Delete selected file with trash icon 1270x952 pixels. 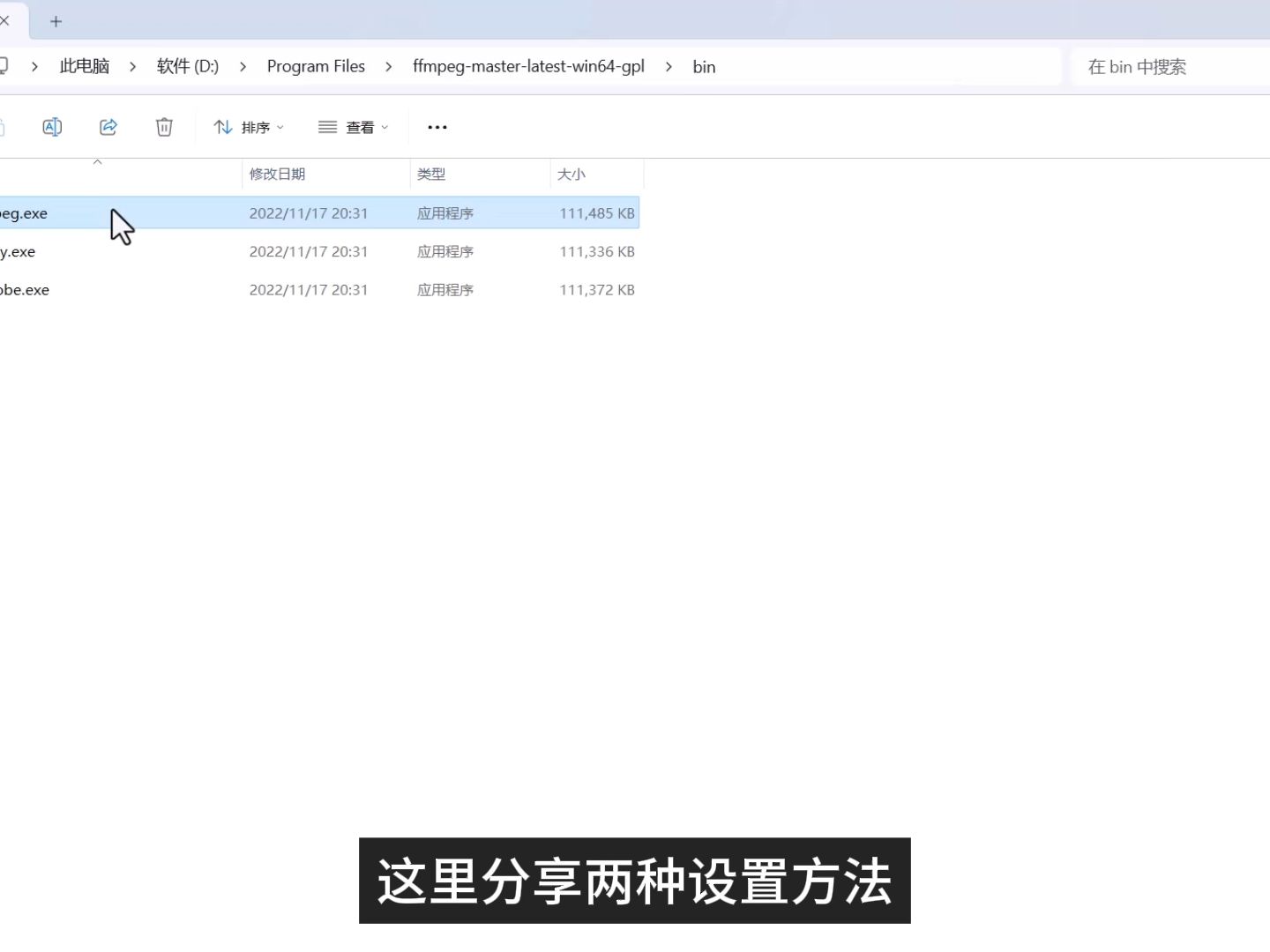[x=164, y=127]
